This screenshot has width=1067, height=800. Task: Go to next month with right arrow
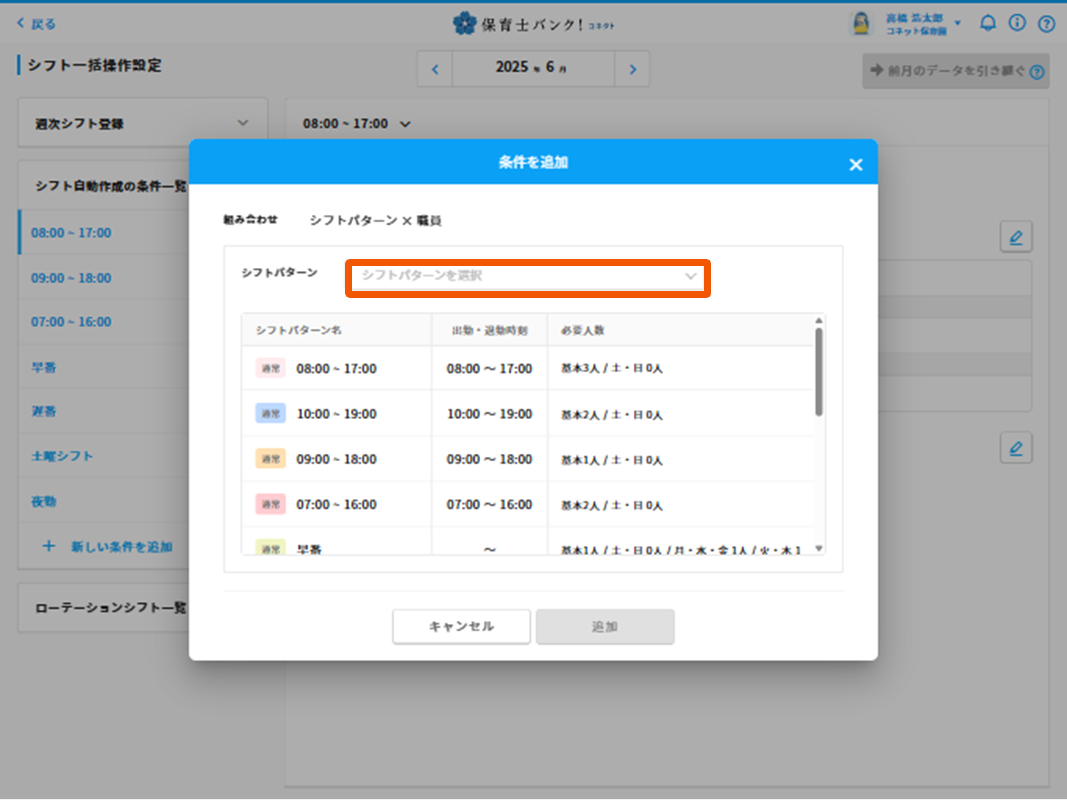pyautogui.click(x=632, y=69)
